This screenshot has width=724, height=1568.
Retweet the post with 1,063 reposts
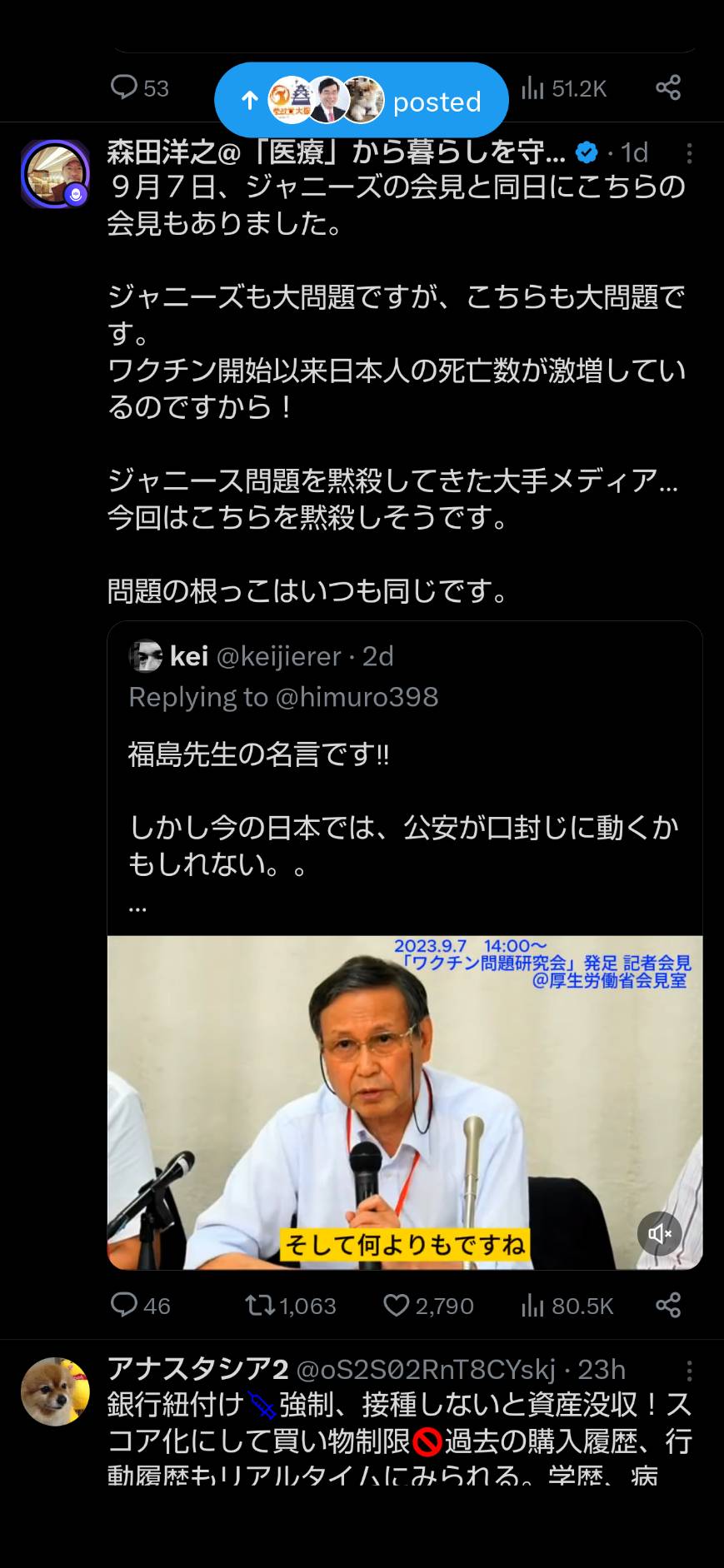(291, 1305)
